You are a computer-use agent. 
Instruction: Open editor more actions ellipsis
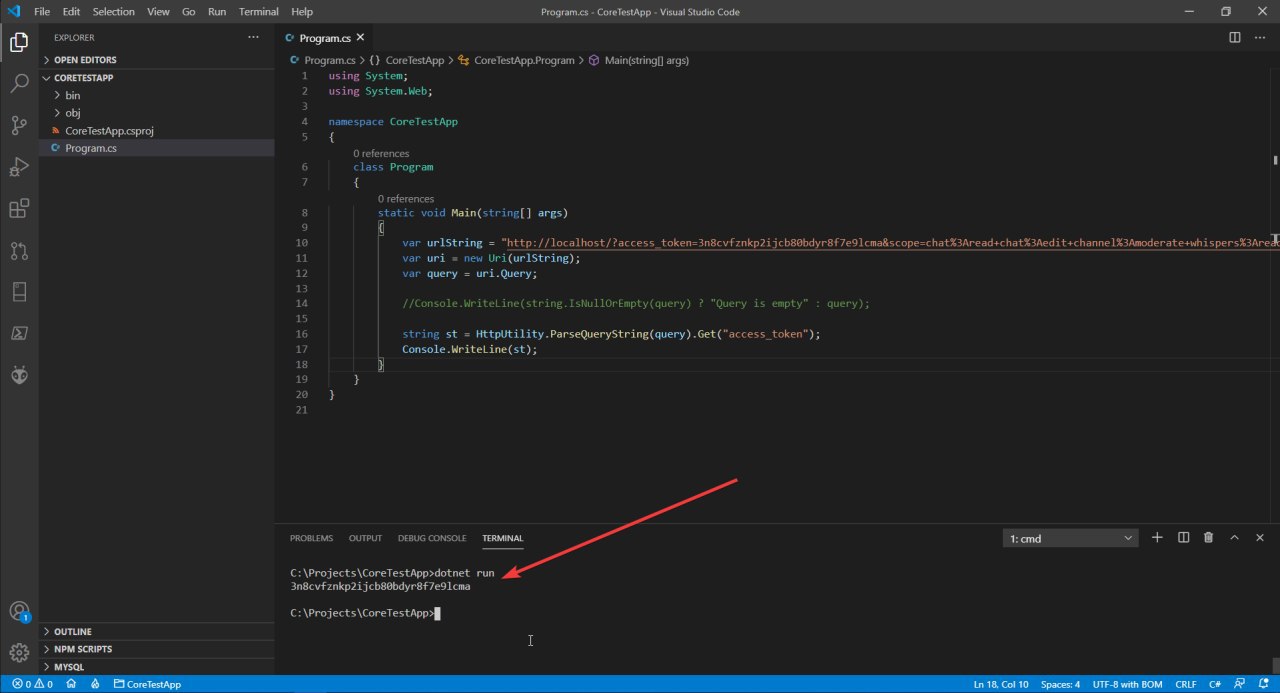(x=1261, y=37)
